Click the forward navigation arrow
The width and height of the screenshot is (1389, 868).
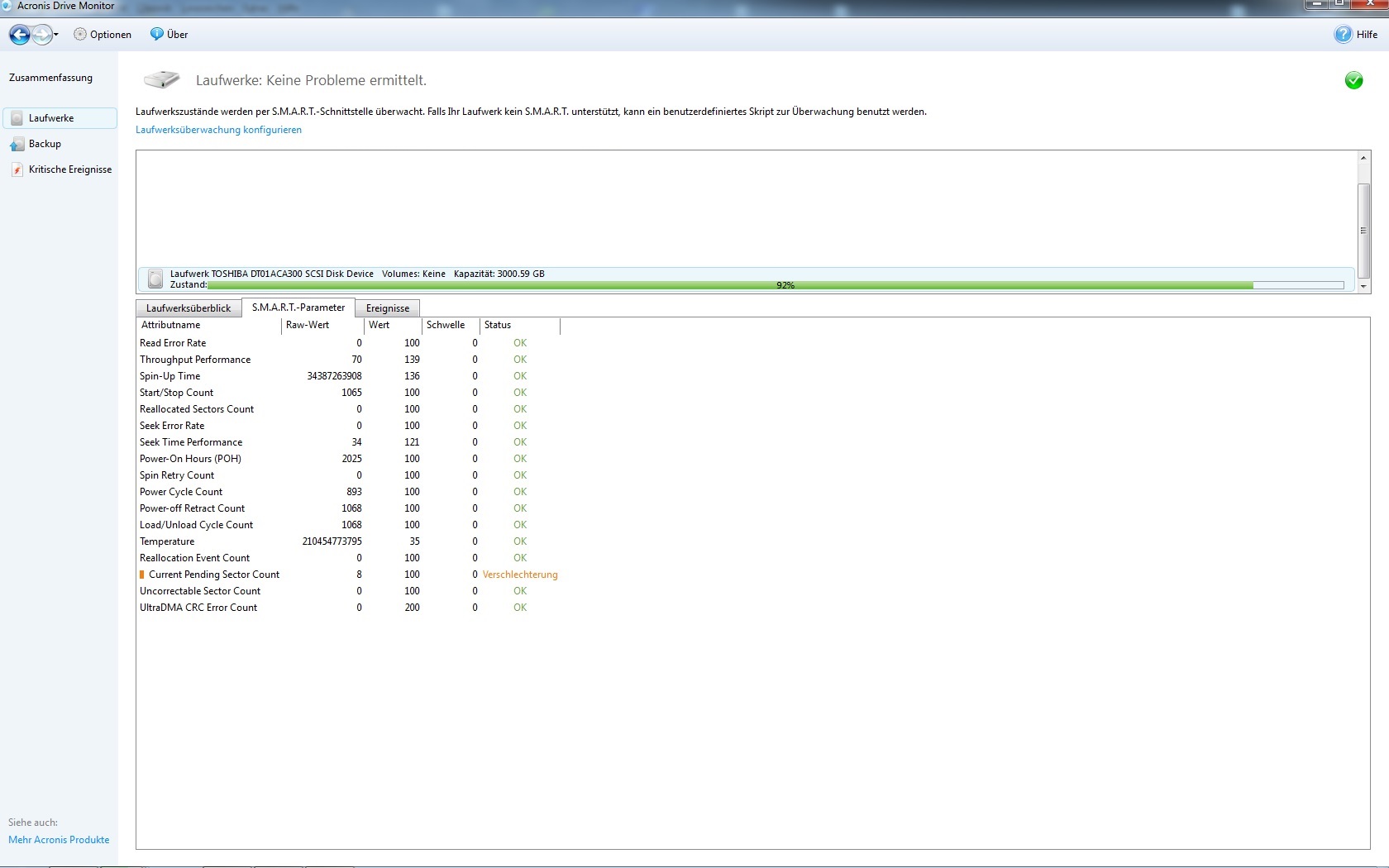41,35
